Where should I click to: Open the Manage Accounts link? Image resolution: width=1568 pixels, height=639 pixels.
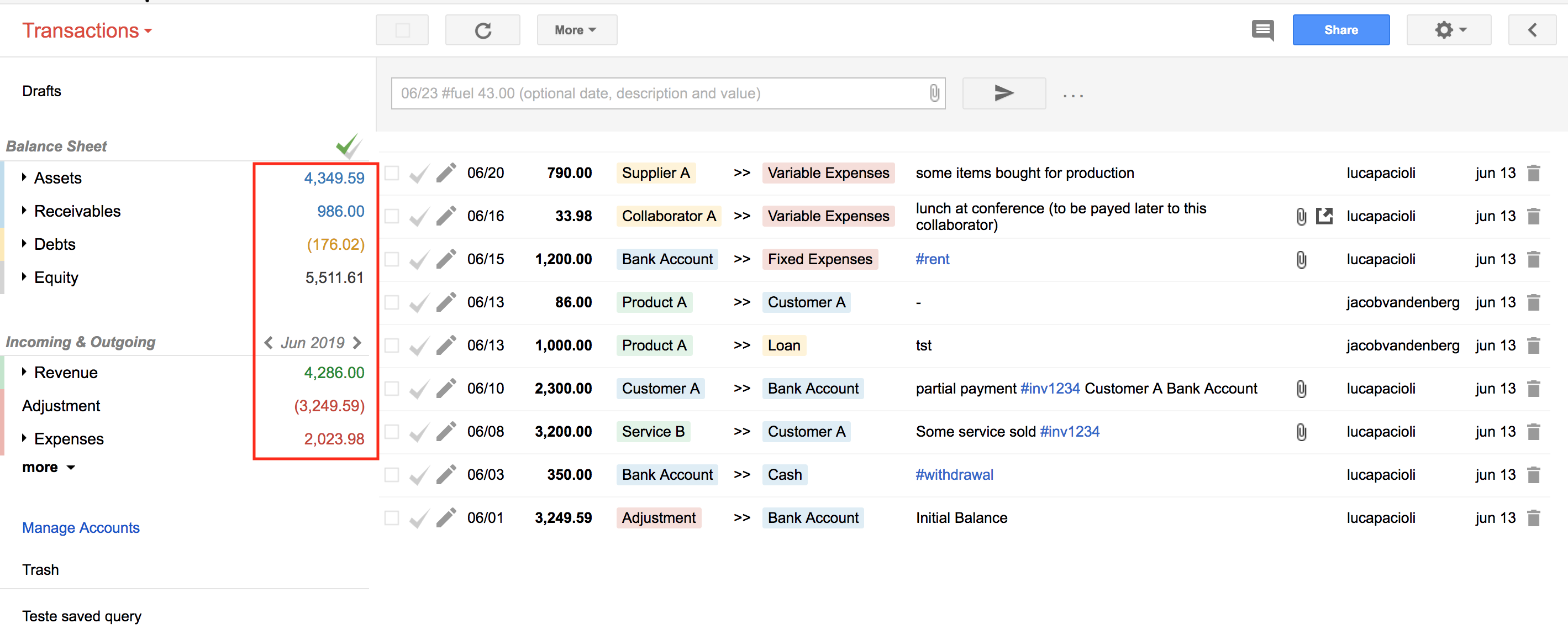80,527
